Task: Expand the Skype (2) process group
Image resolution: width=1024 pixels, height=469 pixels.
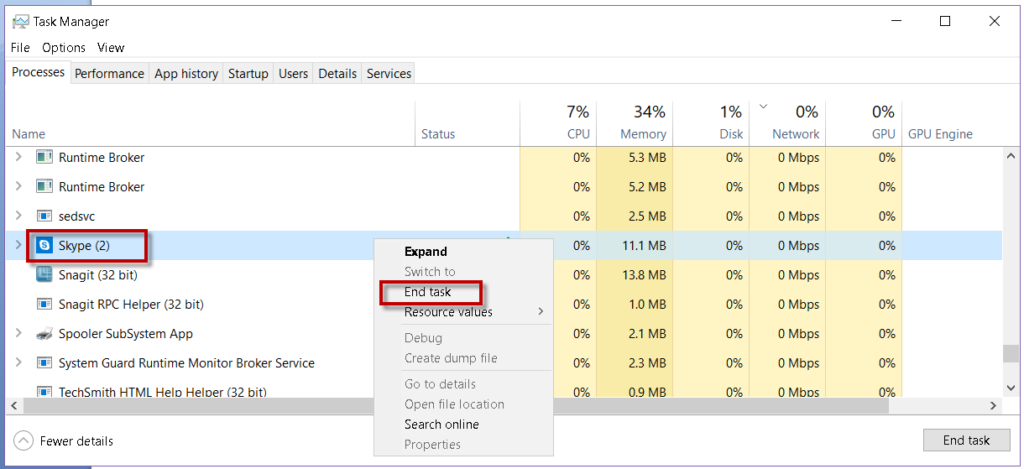Action: click(18, 246)
